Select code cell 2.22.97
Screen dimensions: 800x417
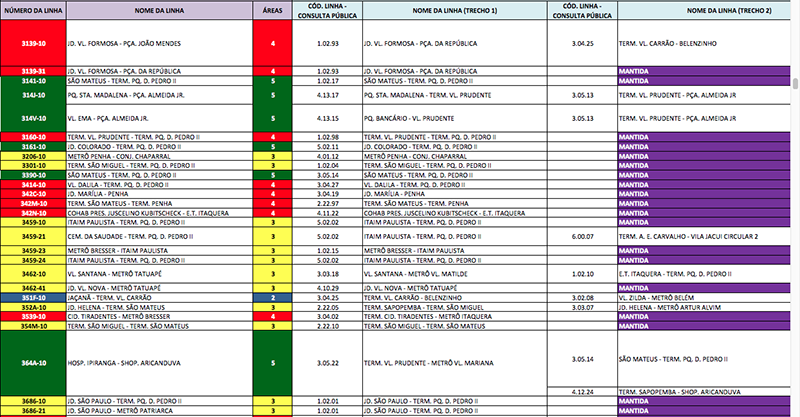point(328,204)
